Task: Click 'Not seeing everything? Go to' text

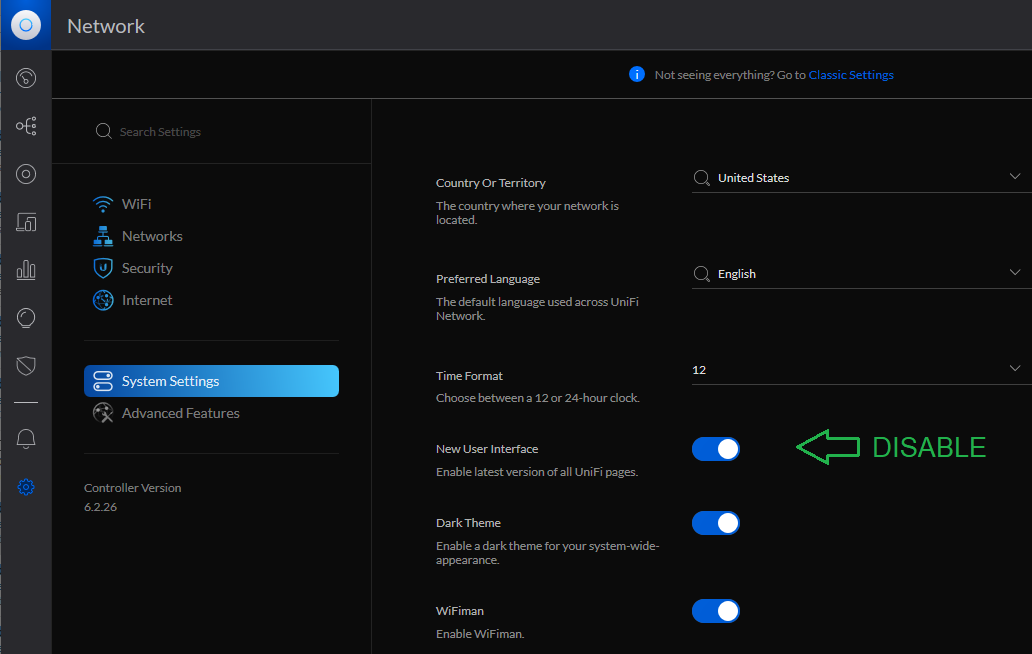Action: pos(730,75)
